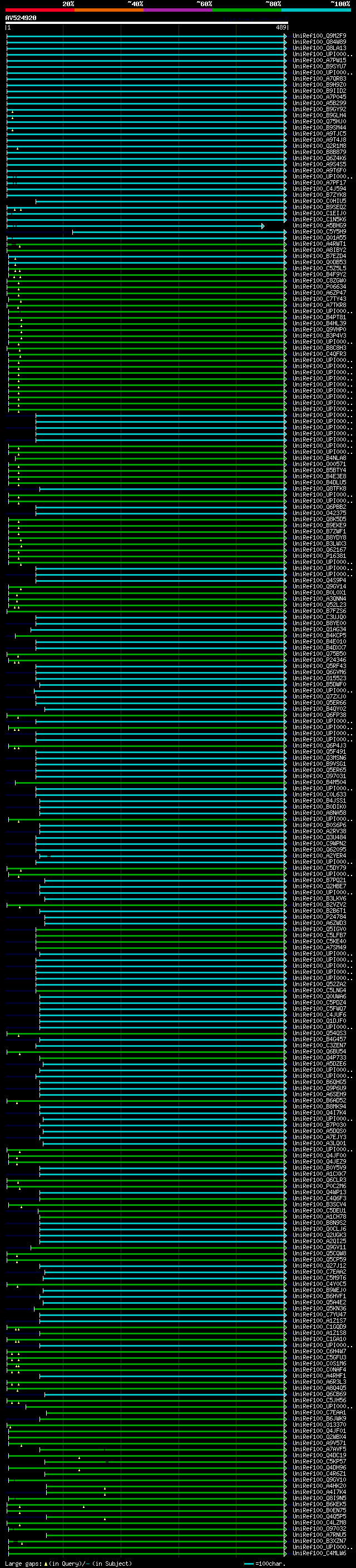
Task: Click the UniRef100_O97031 label
Action: coord(319,776)
